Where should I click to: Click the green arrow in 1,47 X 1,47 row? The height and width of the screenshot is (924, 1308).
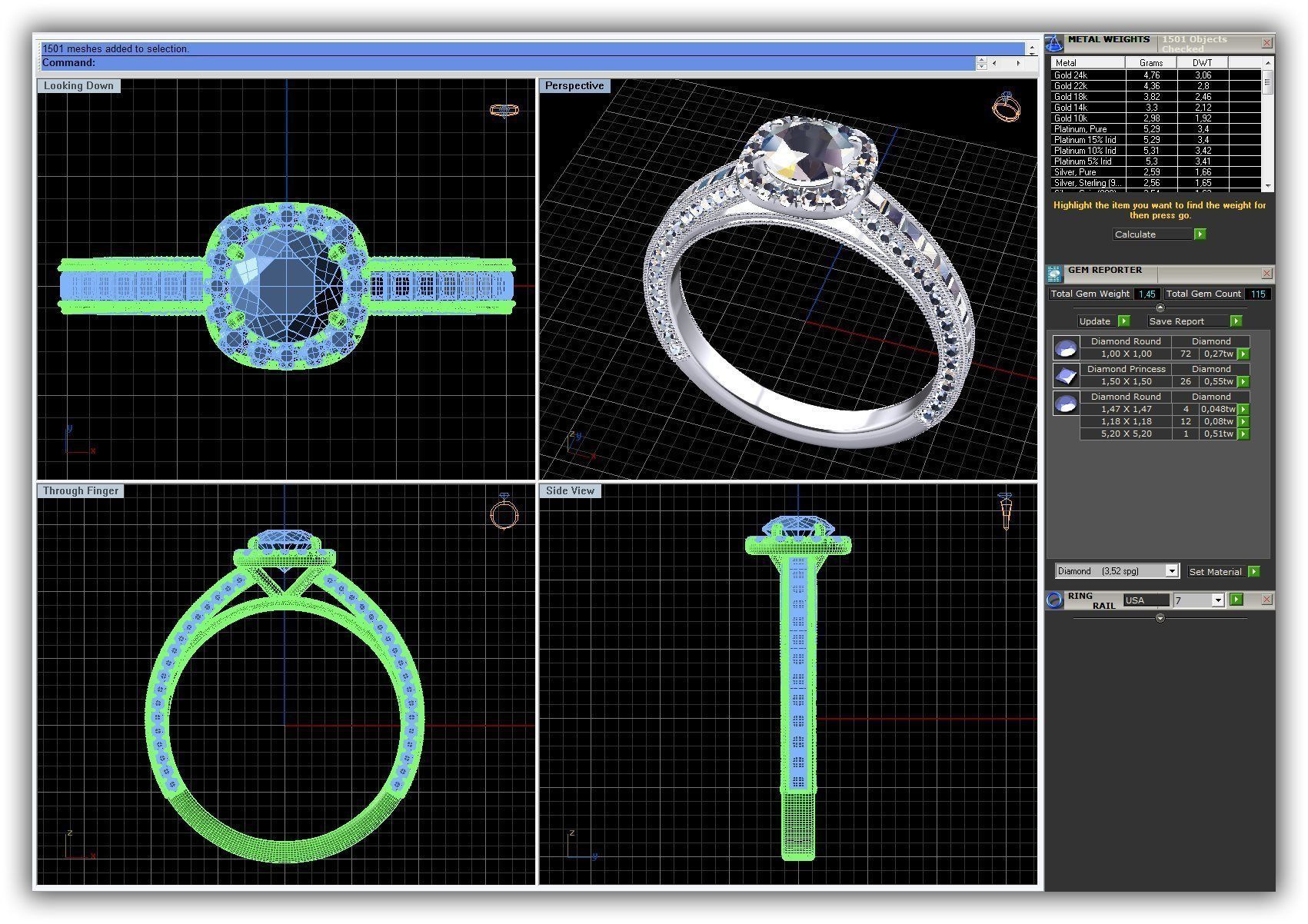tap(1243, 409)
